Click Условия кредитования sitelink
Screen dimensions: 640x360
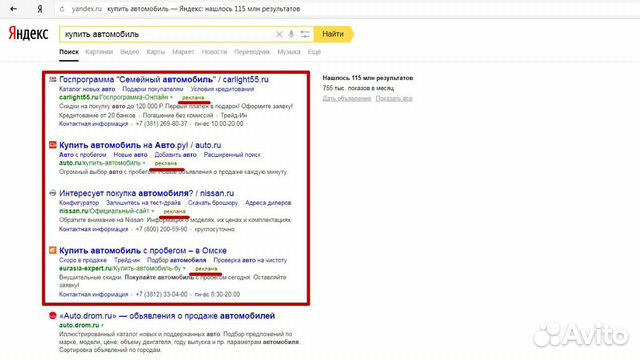point(222,89)
